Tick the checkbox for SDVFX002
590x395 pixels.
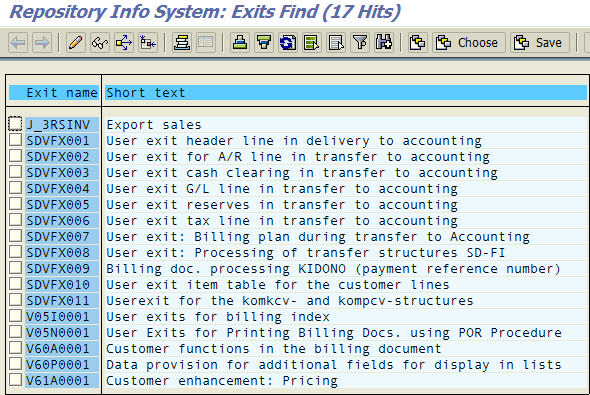tap(15, 156)
